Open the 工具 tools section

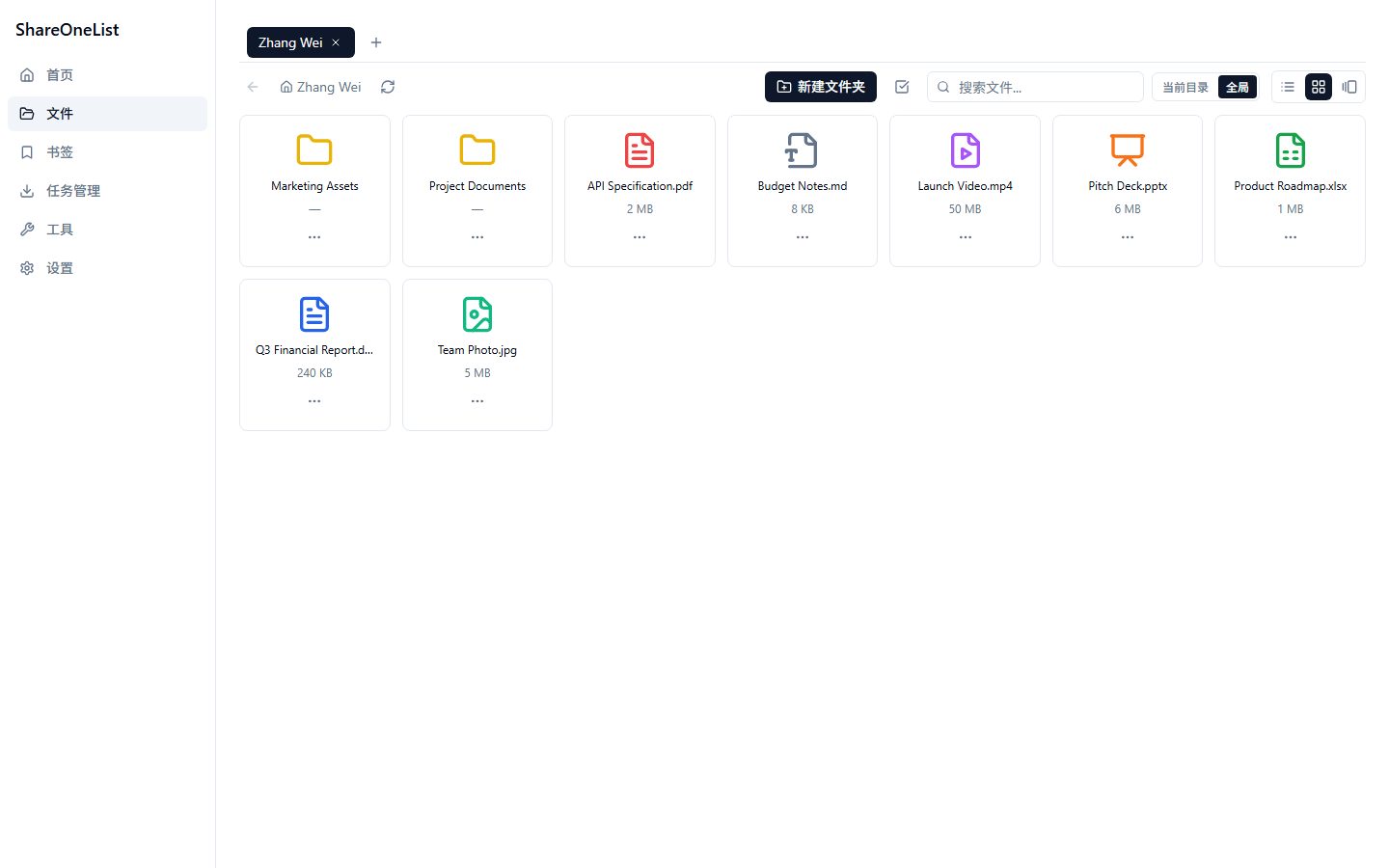[107, 230]
